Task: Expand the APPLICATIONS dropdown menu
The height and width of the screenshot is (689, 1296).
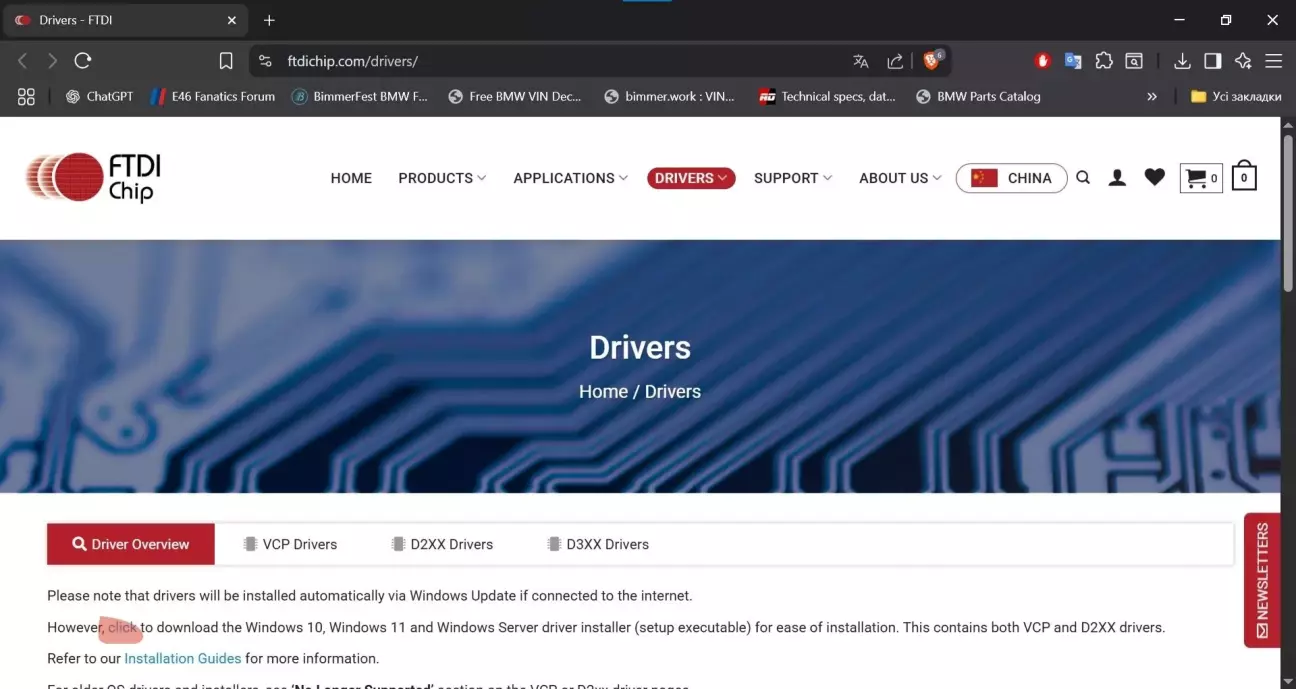Action: coord(571,178)
